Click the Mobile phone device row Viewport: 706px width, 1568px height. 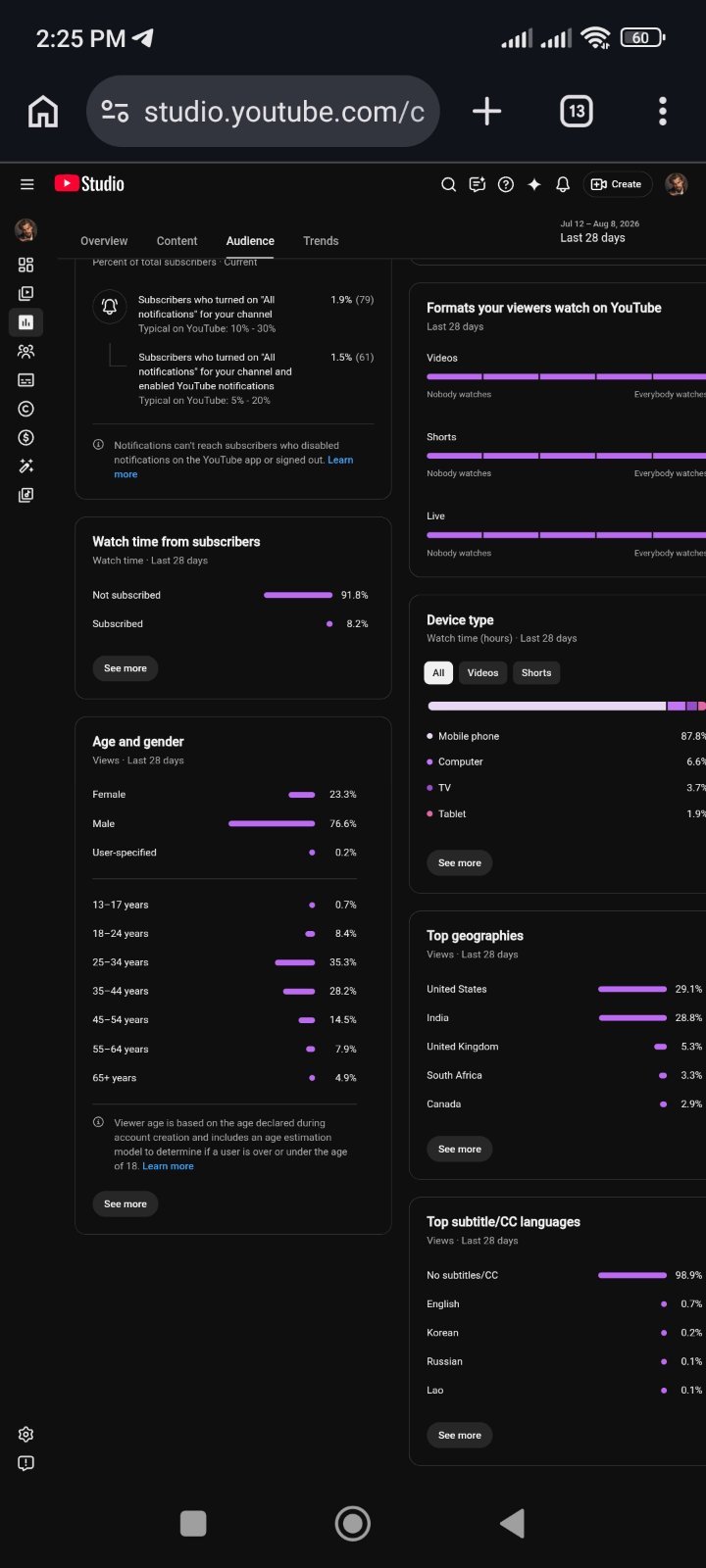coord(566,736)
